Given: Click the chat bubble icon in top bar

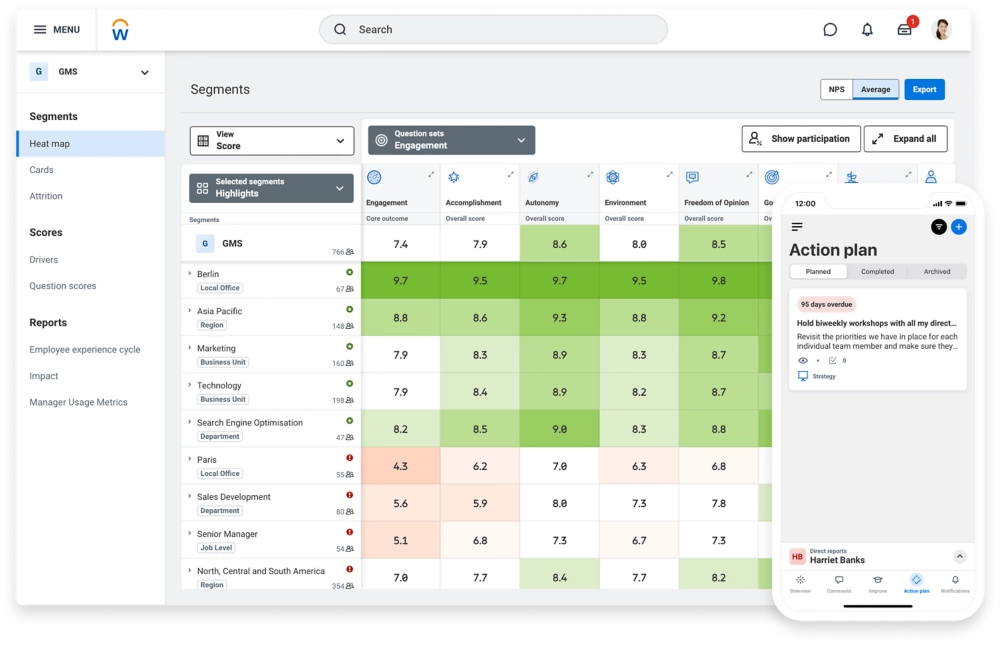Looking at the screenshot, I should pos(831,29).
